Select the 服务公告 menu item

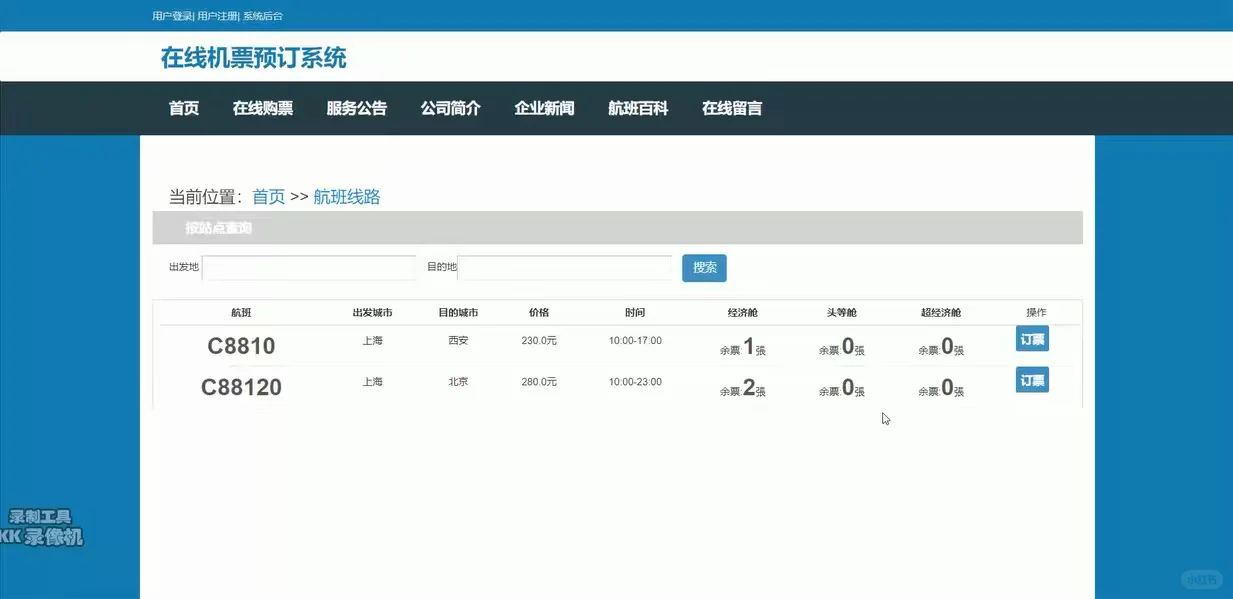tap(357, 108)
